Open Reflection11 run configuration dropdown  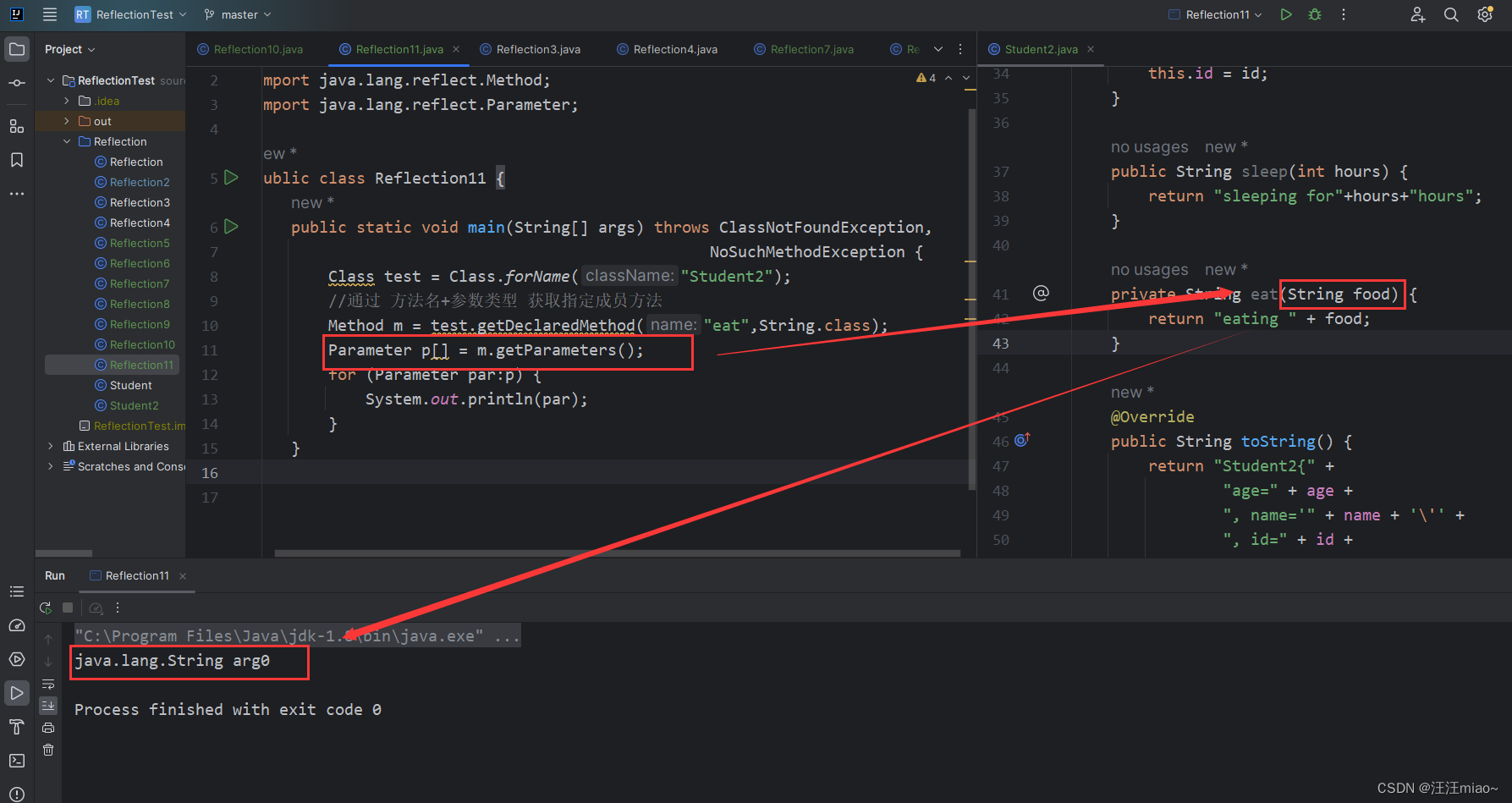(1215, 14)
